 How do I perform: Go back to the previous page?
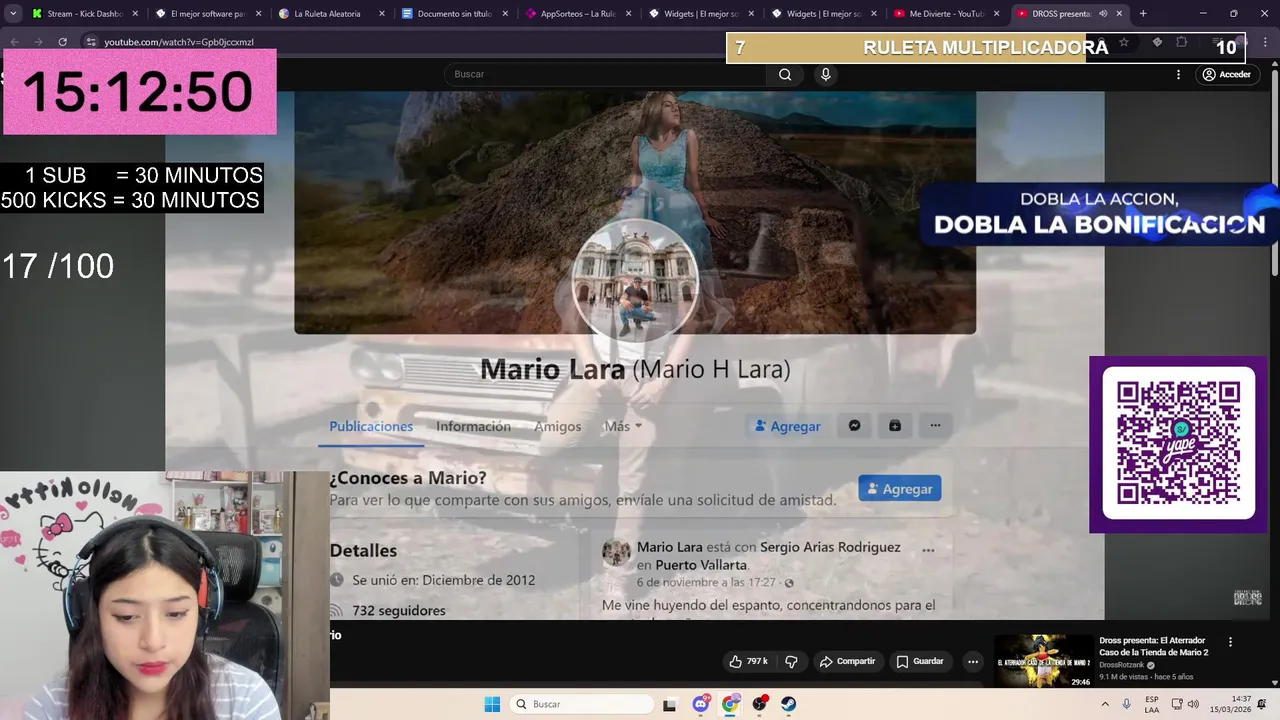tap(15, 42)
